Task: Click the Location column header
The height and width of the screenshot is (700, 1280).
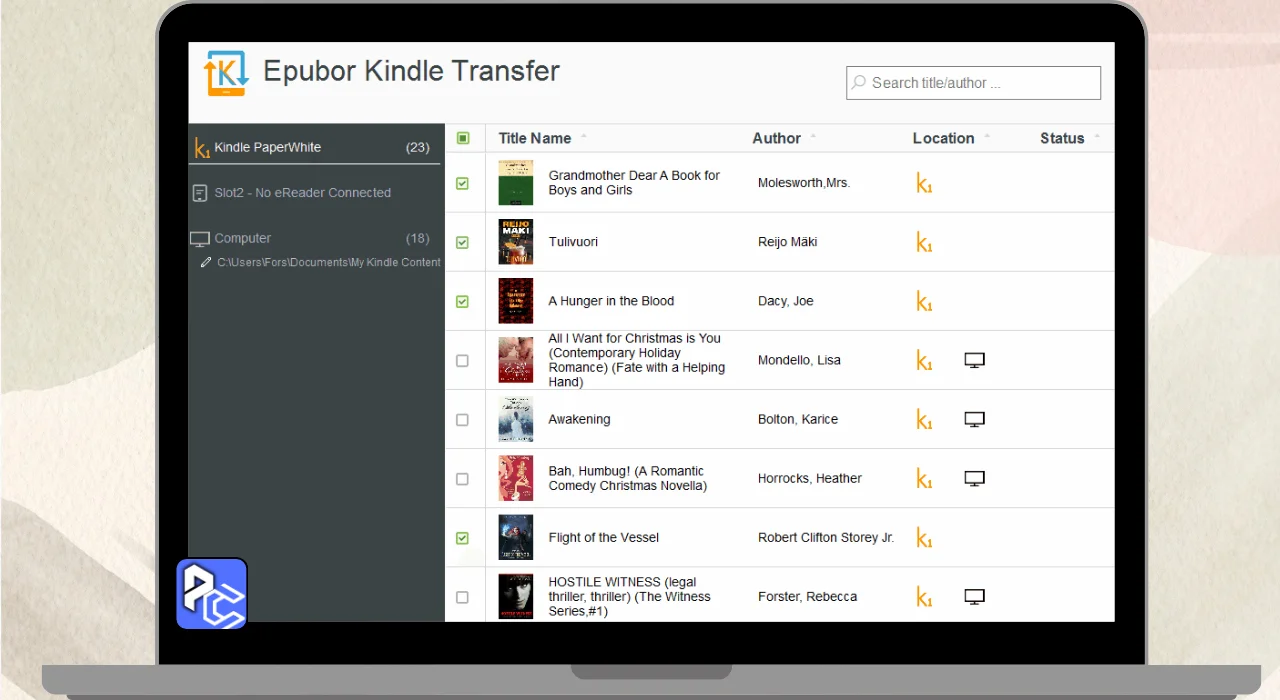Action: click(943, 138)
